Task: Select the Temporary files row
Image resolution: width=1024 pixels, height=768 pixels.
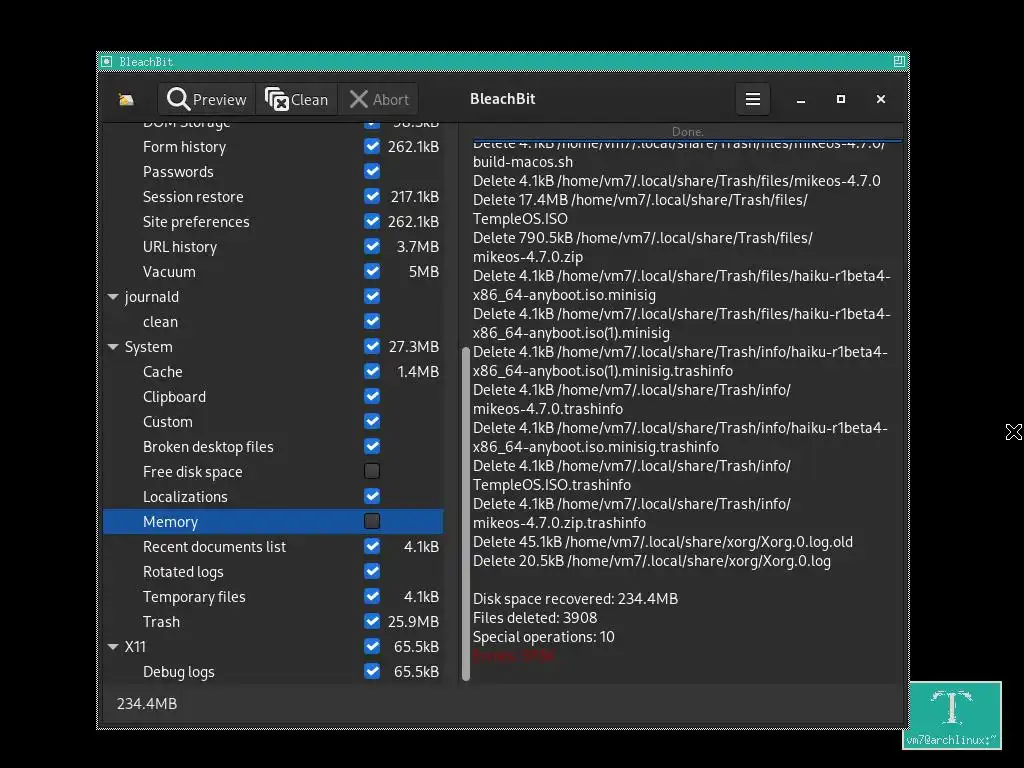Action: (273, 596)
